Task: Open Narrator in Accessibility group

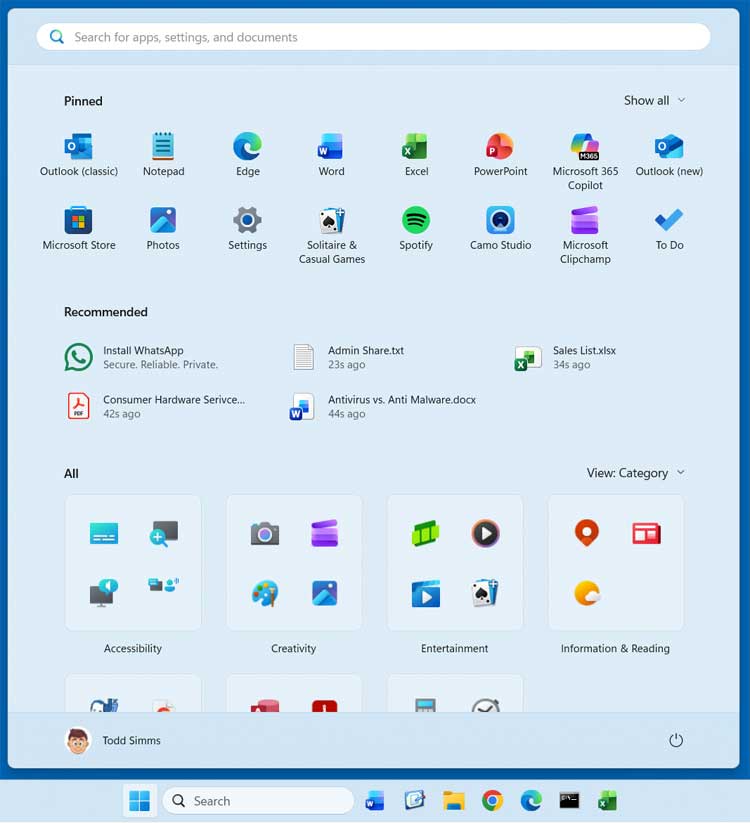Action: (104, 594)
